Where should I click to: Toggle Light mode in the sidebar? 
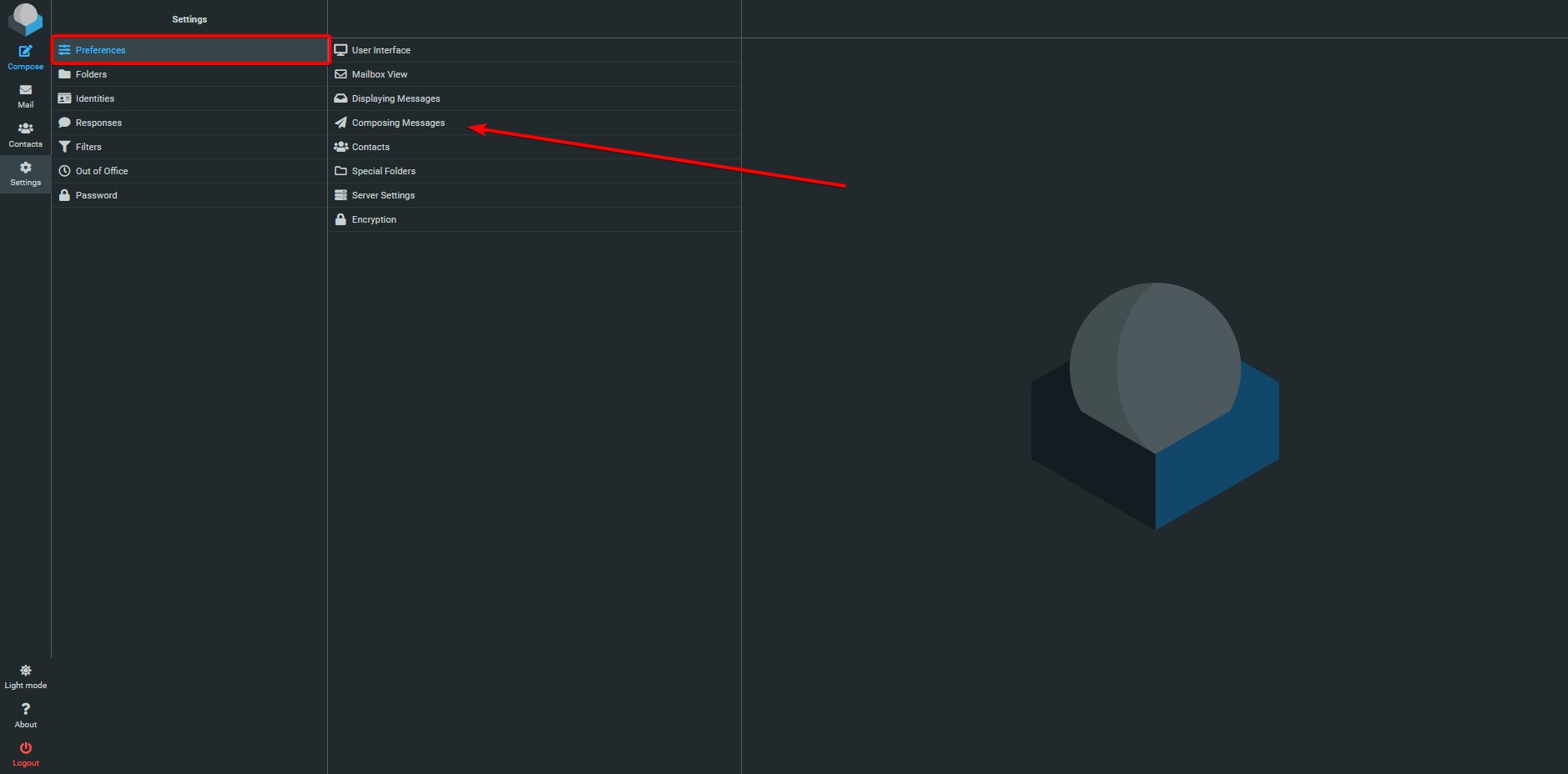coord(26,676)
